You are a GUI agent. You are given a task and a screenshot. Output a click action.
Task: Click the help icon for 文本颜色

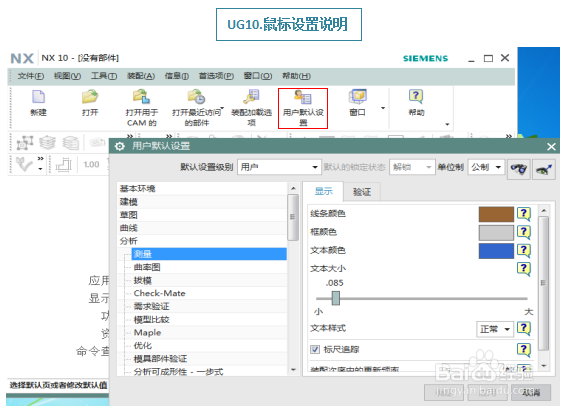pyautogui.click(x=524, y=250)
